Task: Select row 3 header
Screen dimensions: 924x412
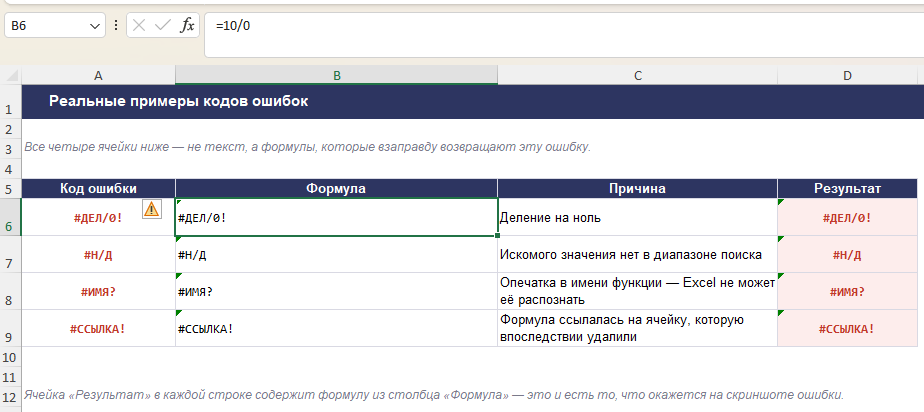Action: click(11, 149)
